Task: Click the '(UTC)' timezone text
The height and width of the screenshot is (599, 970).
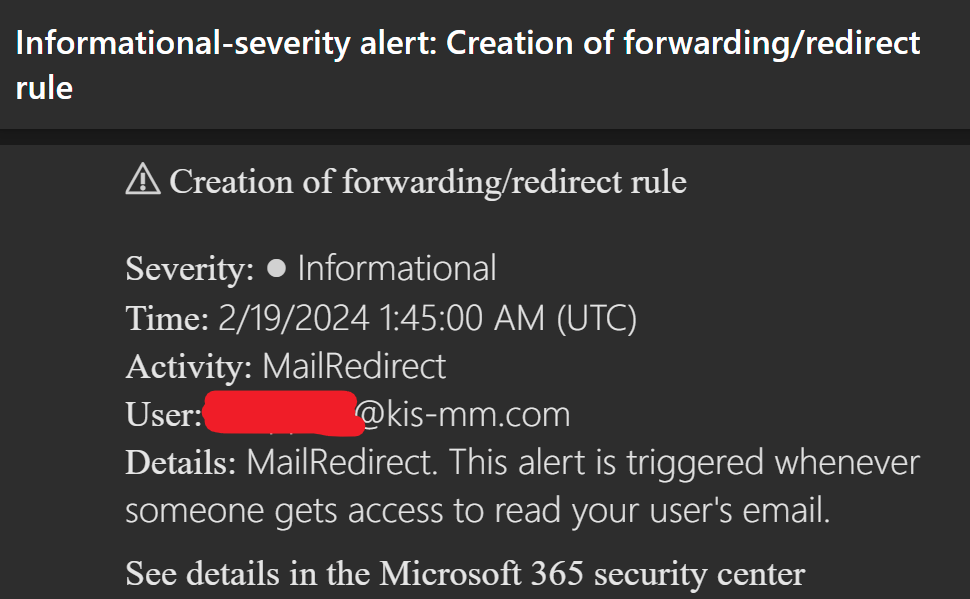Action: coord(596,319)
